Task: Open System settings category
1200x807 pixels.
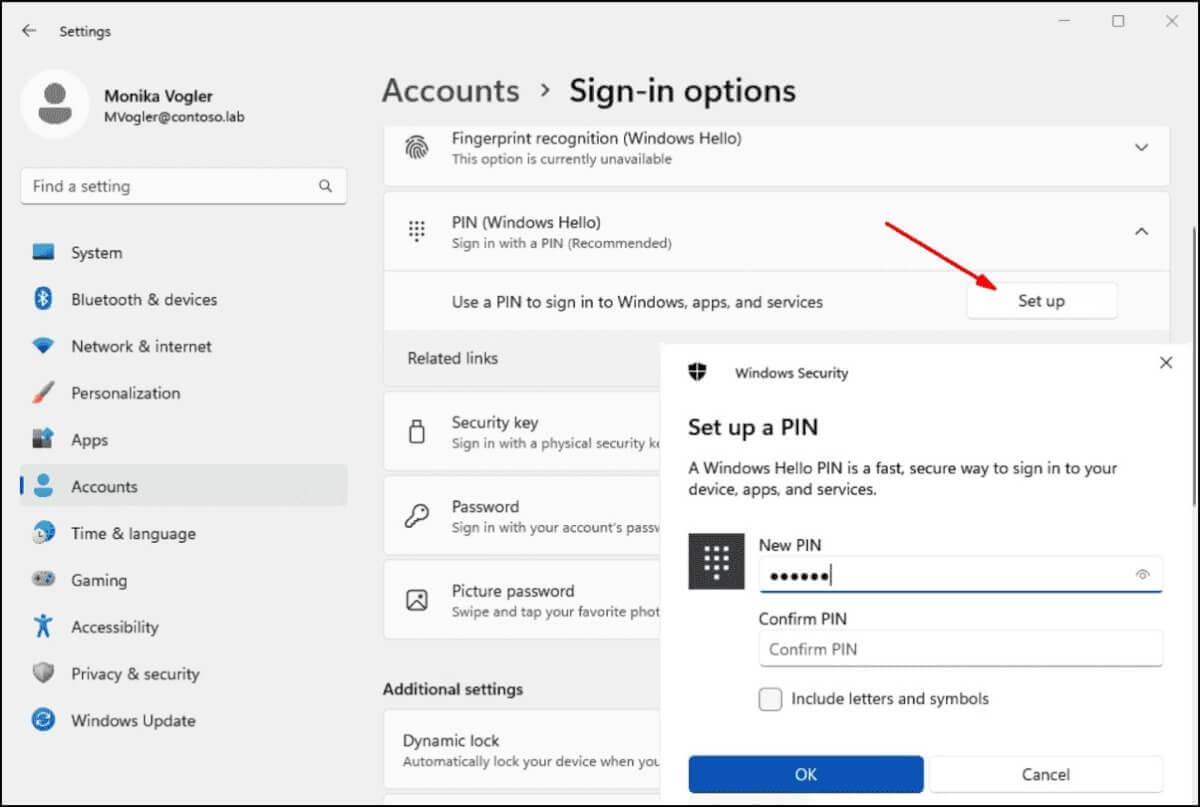Action: 184,253
